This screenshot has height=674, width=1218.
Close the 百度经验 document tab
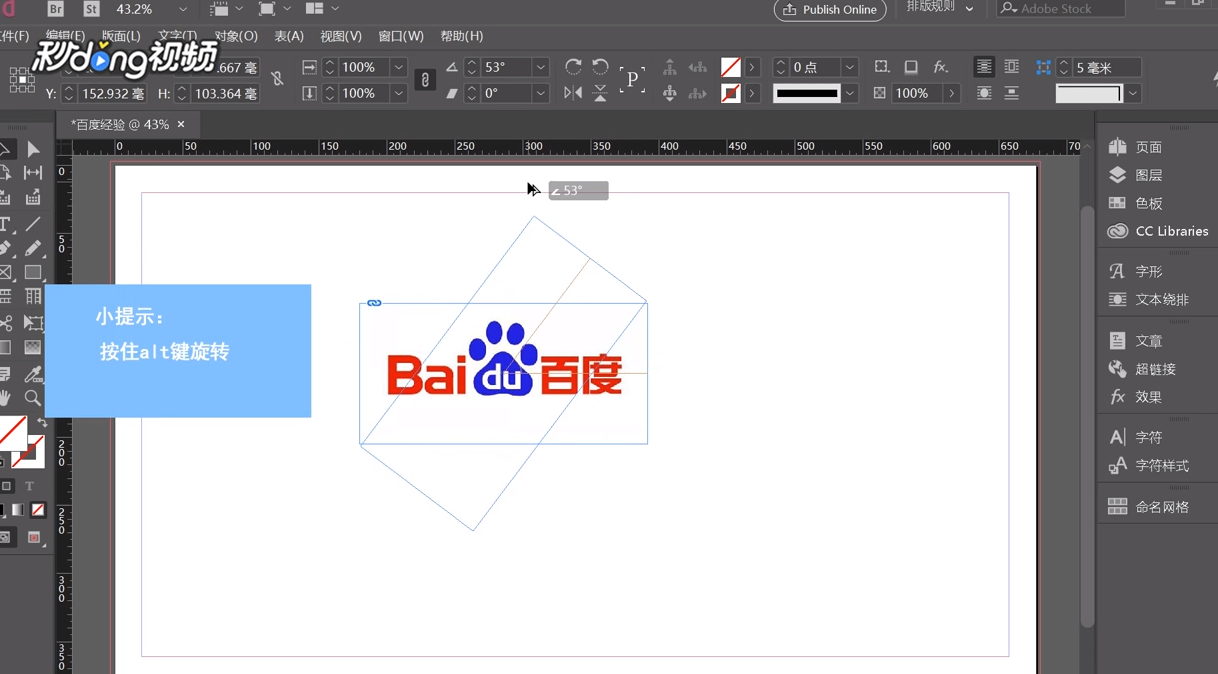pyautogui.click(x=181, y=124)
